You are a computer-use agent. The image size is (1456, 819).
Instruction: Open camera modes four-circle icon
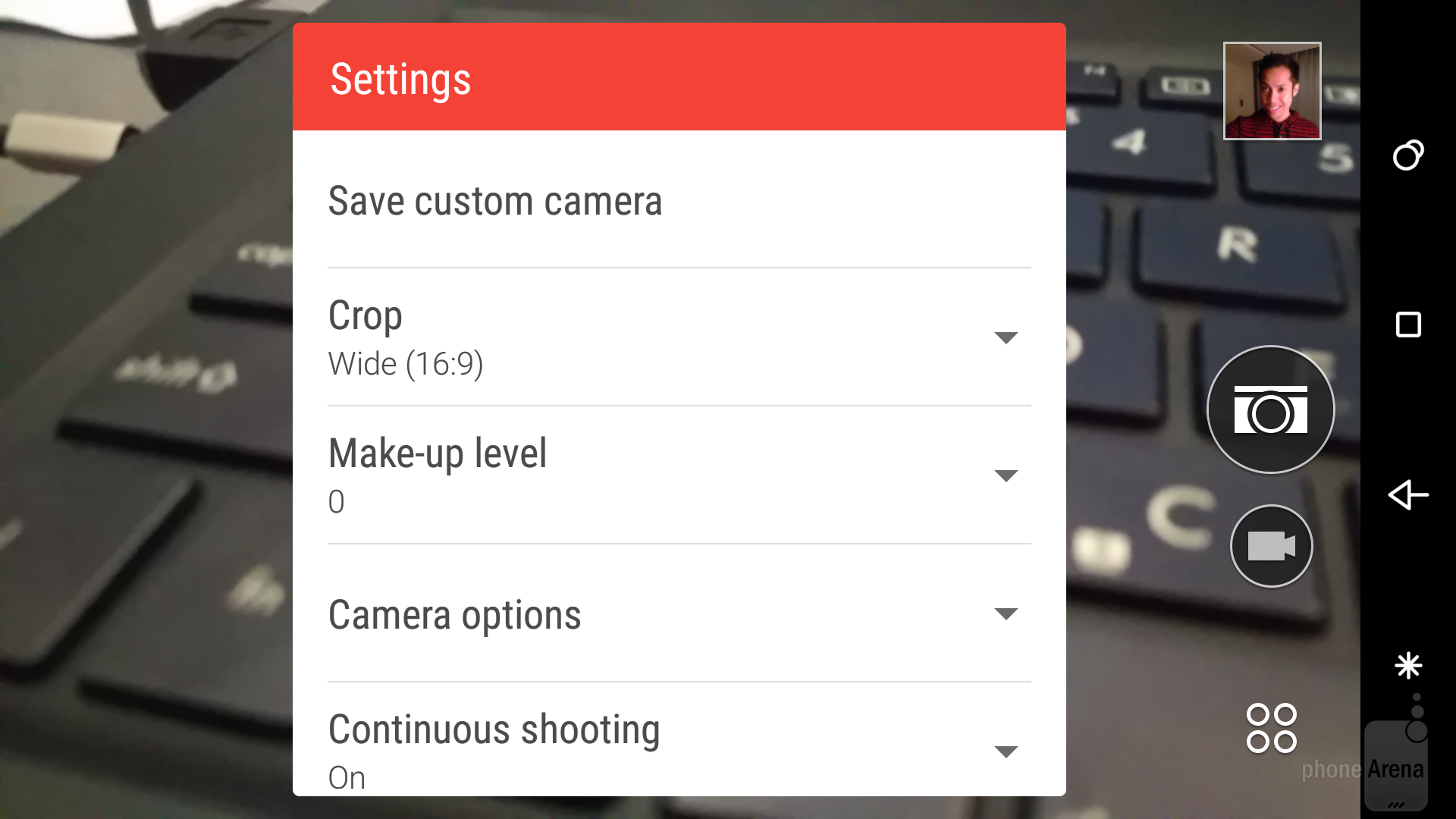[x=1272, y=728]
